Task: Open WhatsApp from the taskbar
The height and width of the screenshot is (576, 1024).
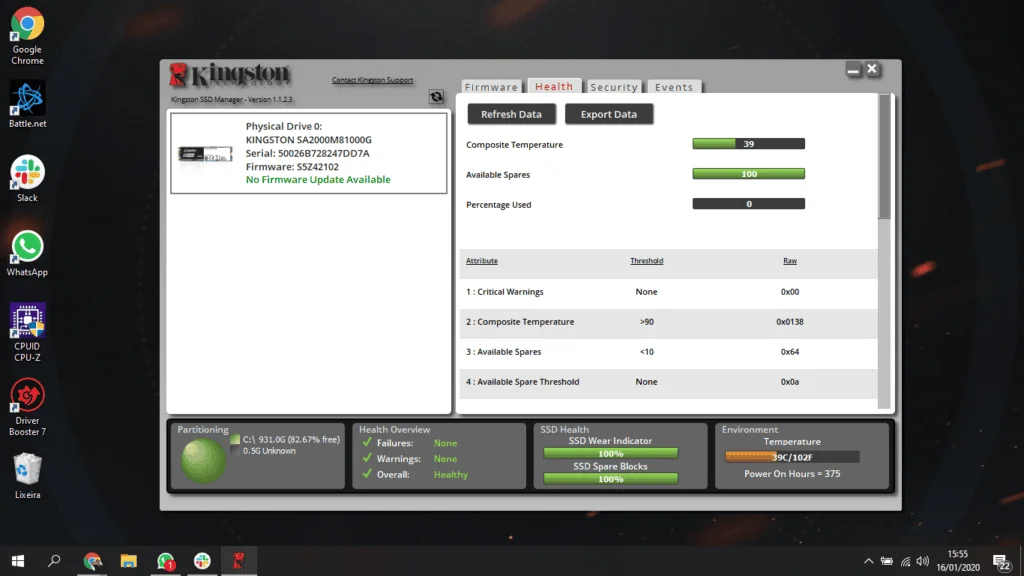Action: [x=165, y=561]
